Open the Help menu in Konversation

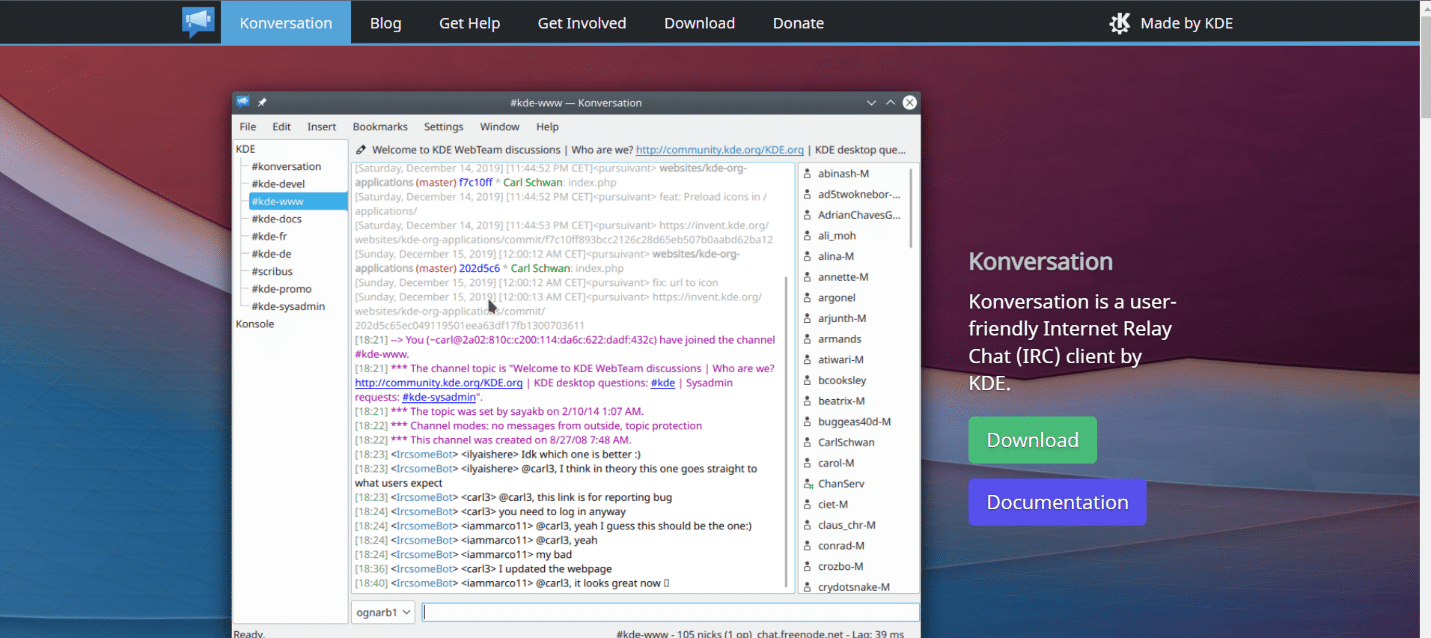click(x=547, y=127)
